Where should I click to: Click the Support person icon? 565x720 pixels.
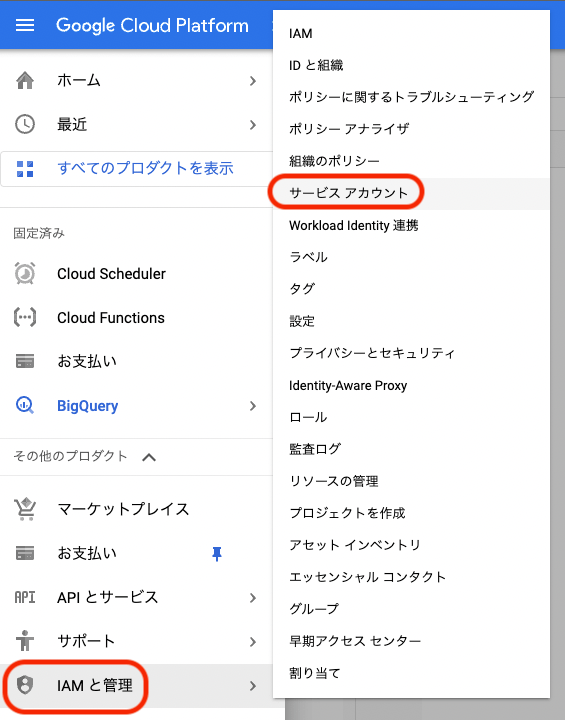[25, 641]
